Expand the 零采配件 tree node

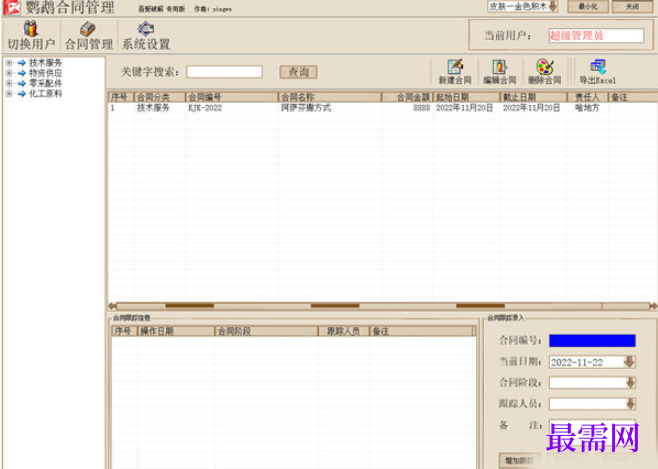(9, 83)
